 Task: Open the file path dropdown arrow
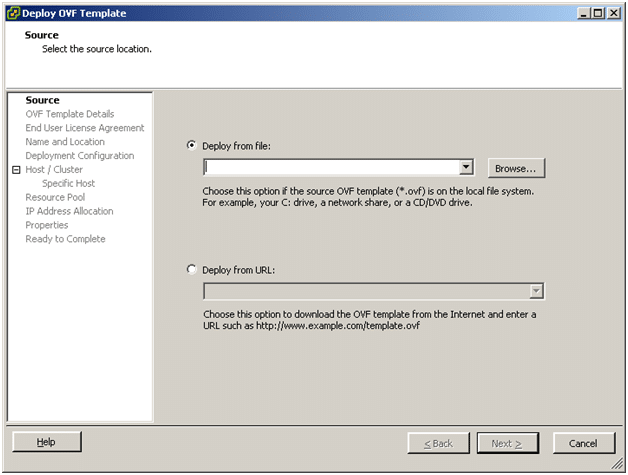click(x=465, y=168)
